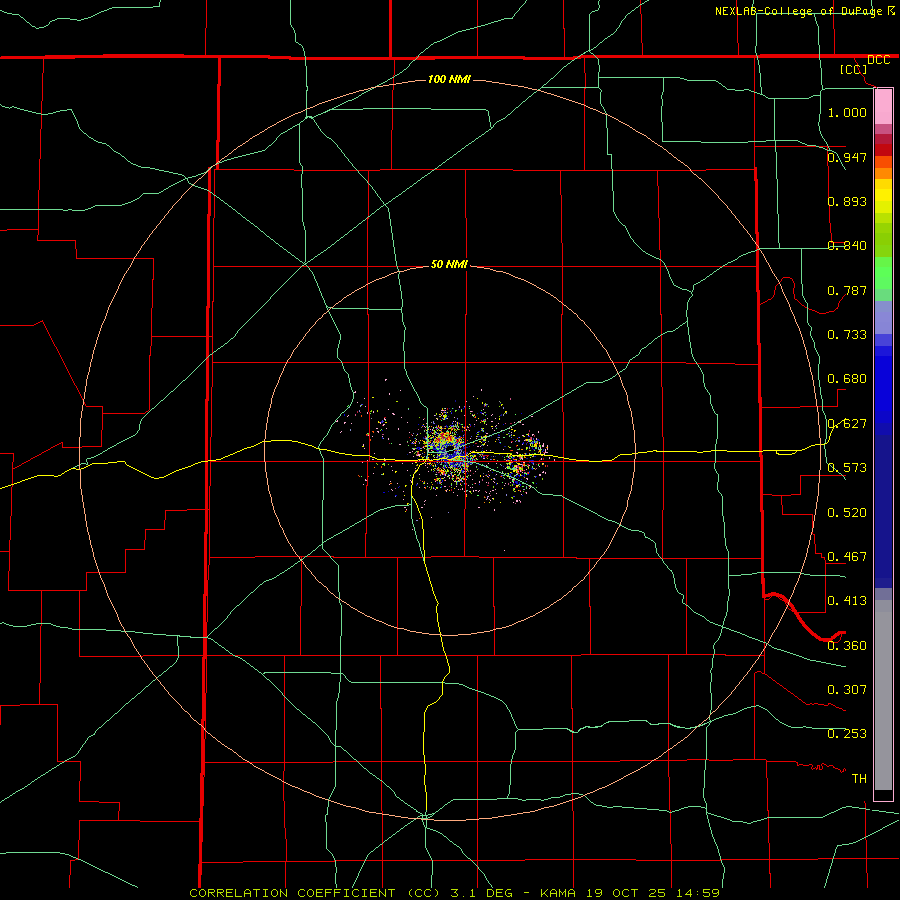Pick the pink segment of the color bar
This screenshot has width=900, height=900.
883,107
